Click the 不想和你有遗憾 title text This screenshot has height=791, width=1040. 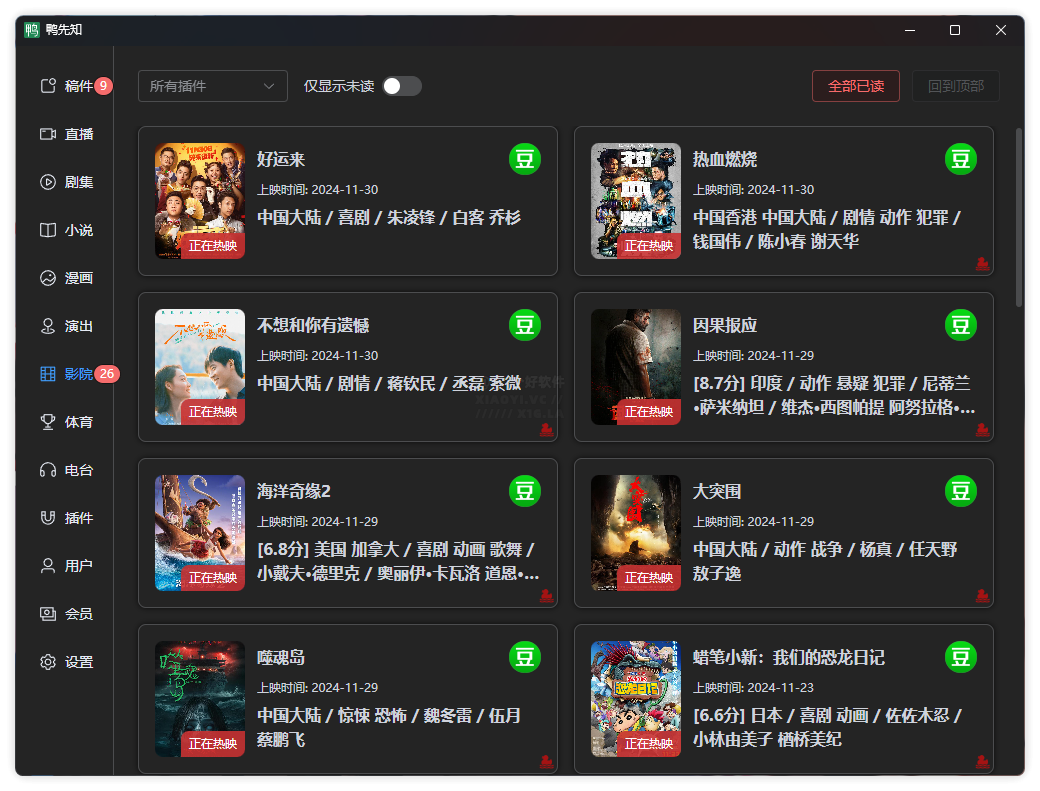coord(313,325)
